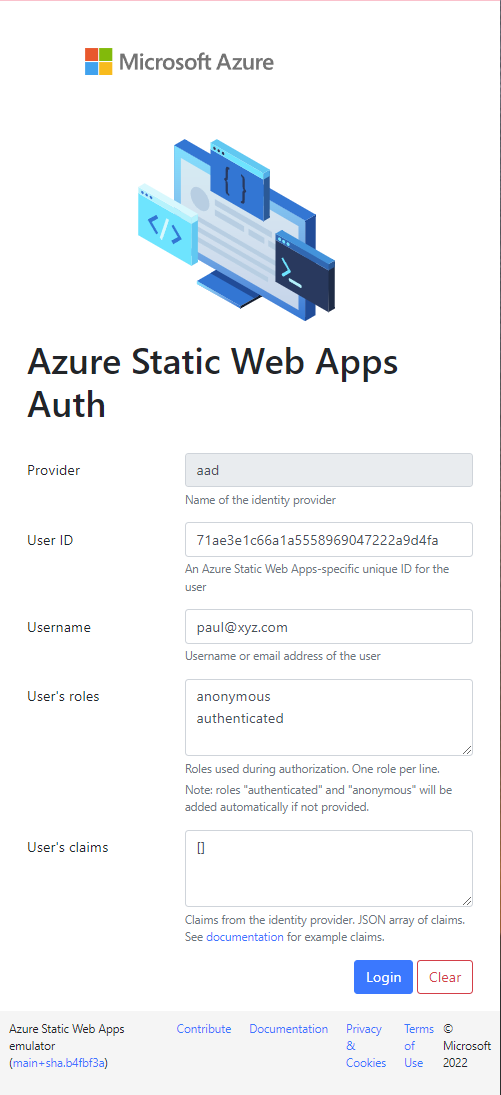Open the documentation link for example claims
Screen dimensions: 501x1095
coord(245,937)
